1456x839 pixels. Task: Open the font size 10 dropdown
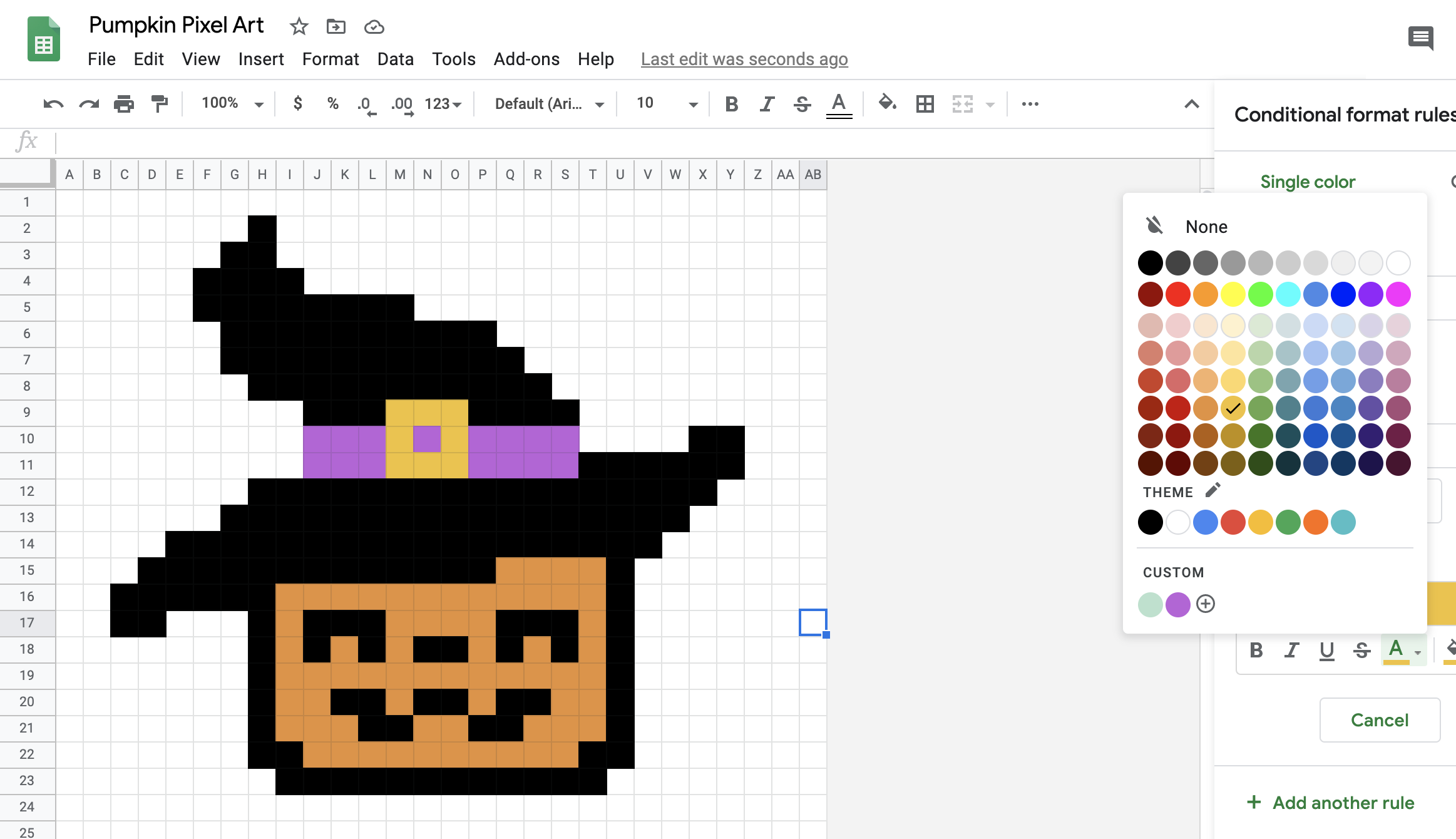coord(667,103)
